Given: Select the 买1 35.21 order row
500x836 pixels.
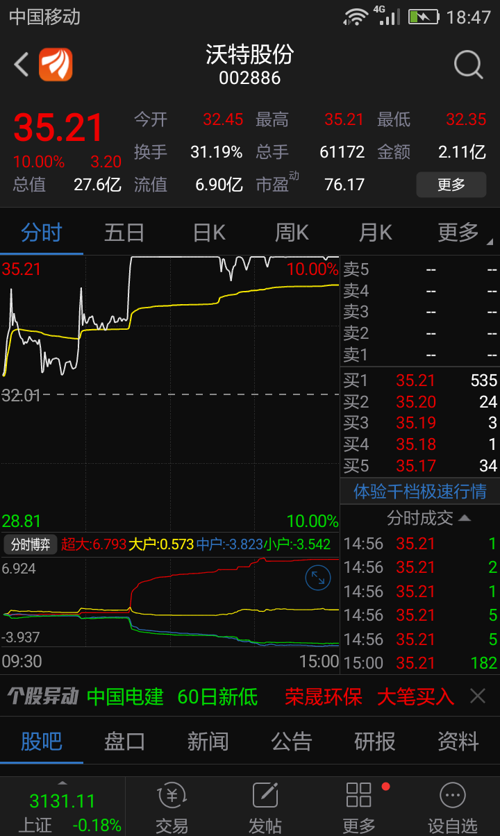Looking at the screenshot, I should (x=420, y=380).
